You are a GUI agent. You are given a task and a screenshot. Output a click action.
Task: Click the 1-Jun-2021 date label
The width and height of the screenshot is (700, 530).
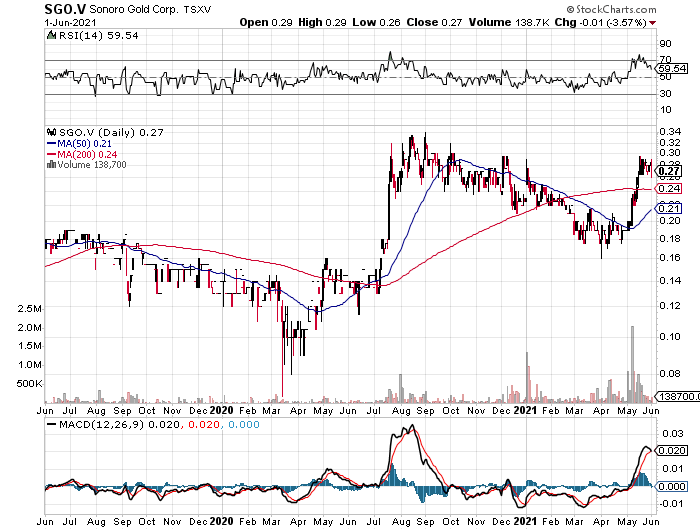click(x=70, y=22)
